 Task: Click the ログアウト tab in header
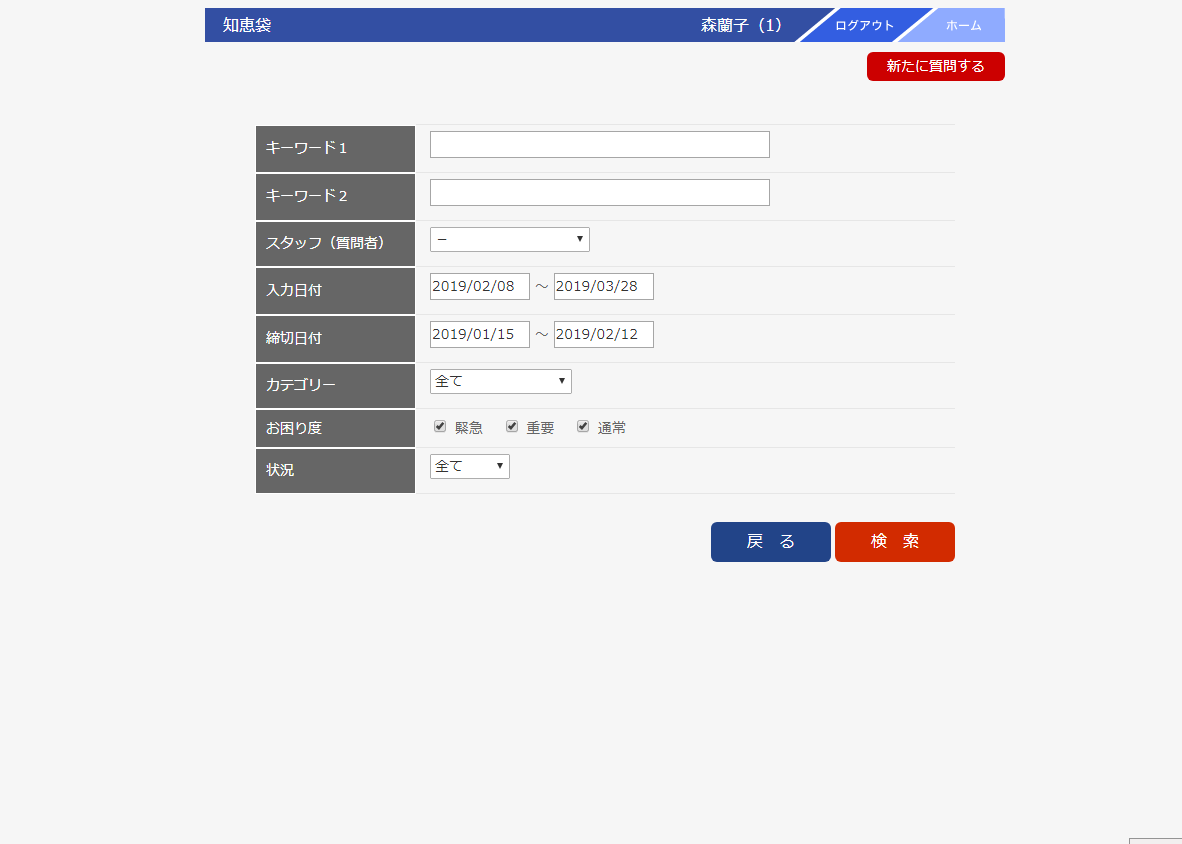(864, 26)
